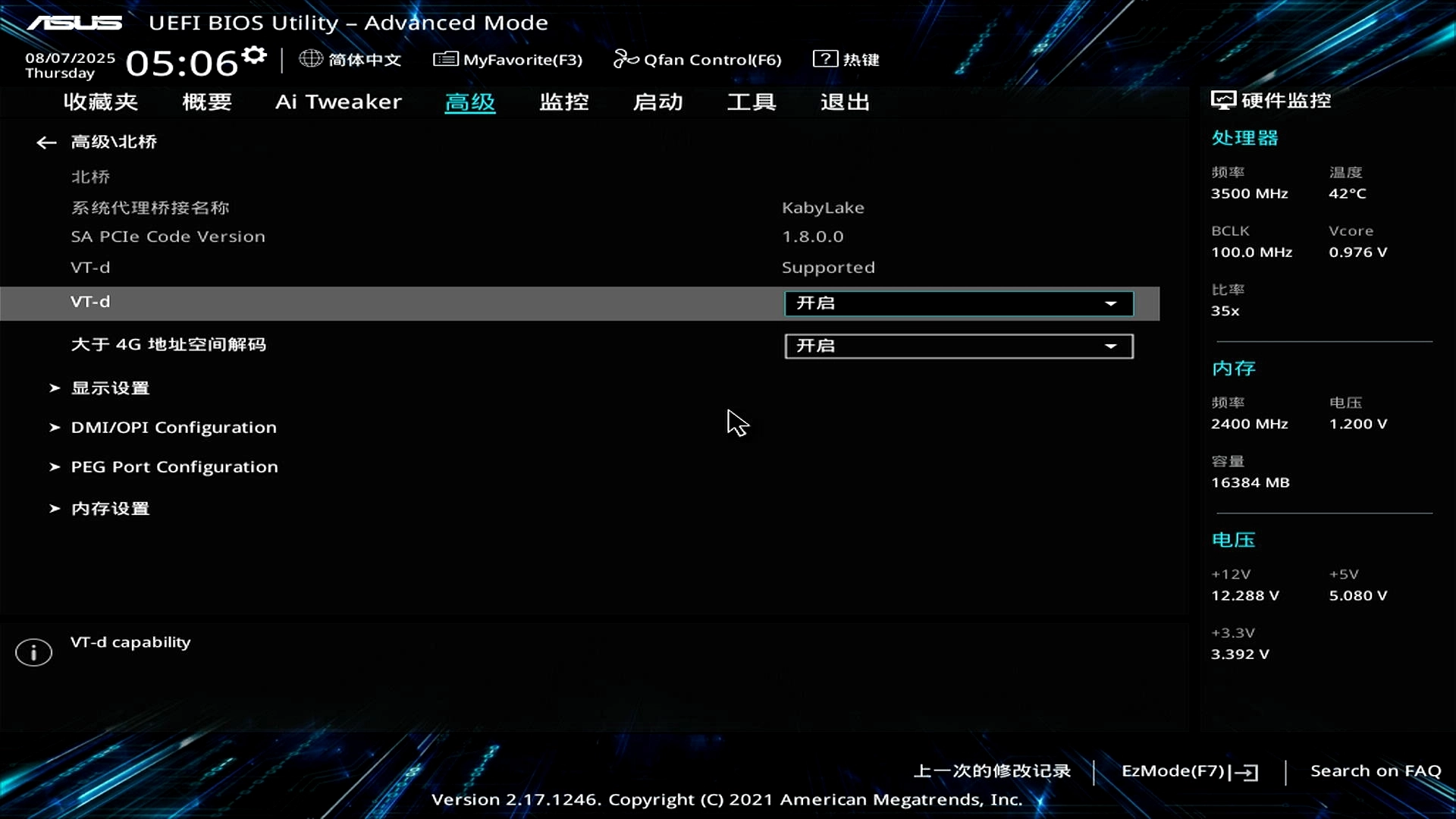Click the hardware monitor icon

pyautogui.click(x=1223, y=101)
